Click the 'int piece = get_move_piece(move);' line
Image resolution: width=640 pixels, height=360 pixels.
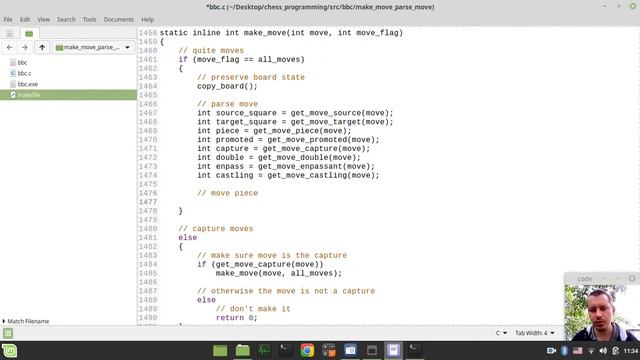pyautogui.click(x=274, y=131)
